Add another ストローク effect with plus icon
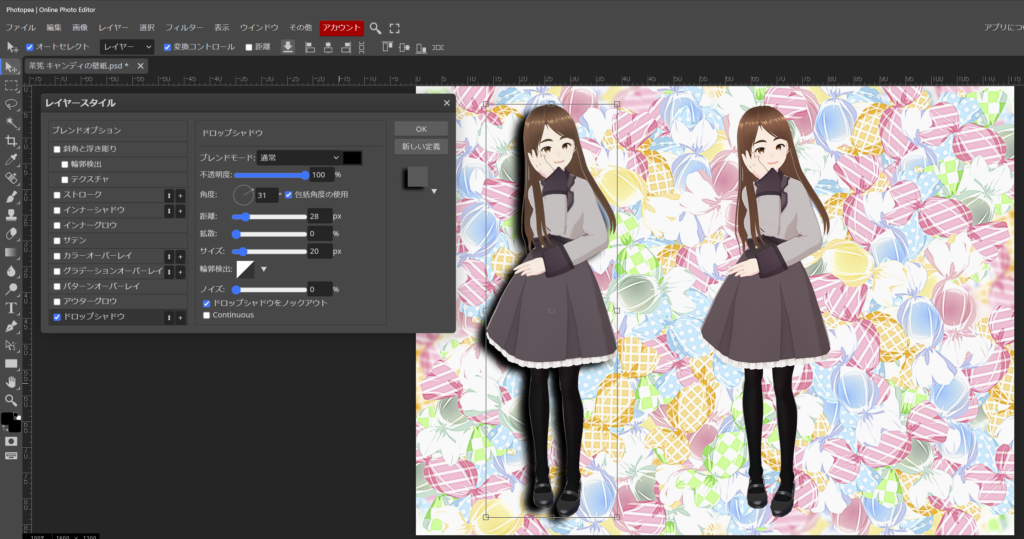 181,195
